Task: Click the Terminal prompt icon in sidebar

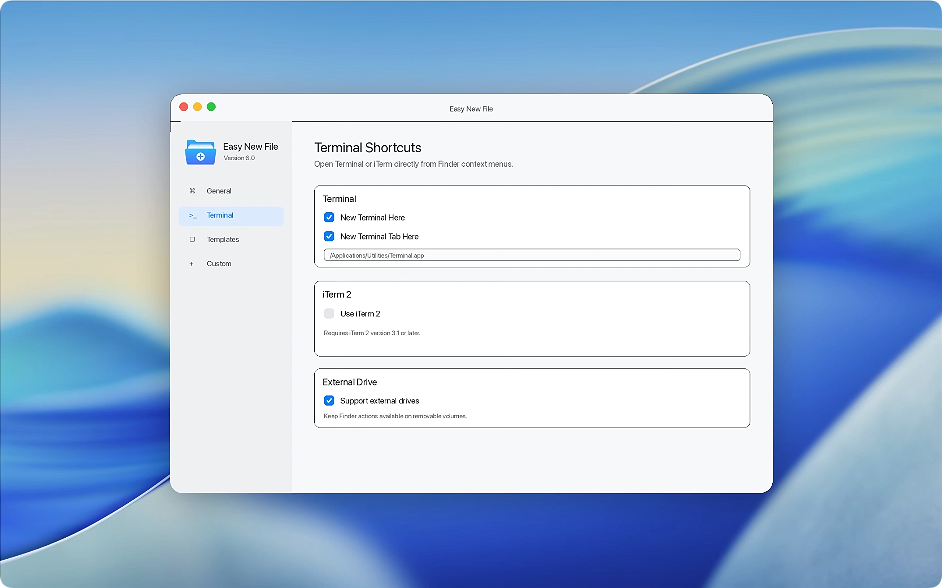Action: pyautogui.click(x=192, y=216)
